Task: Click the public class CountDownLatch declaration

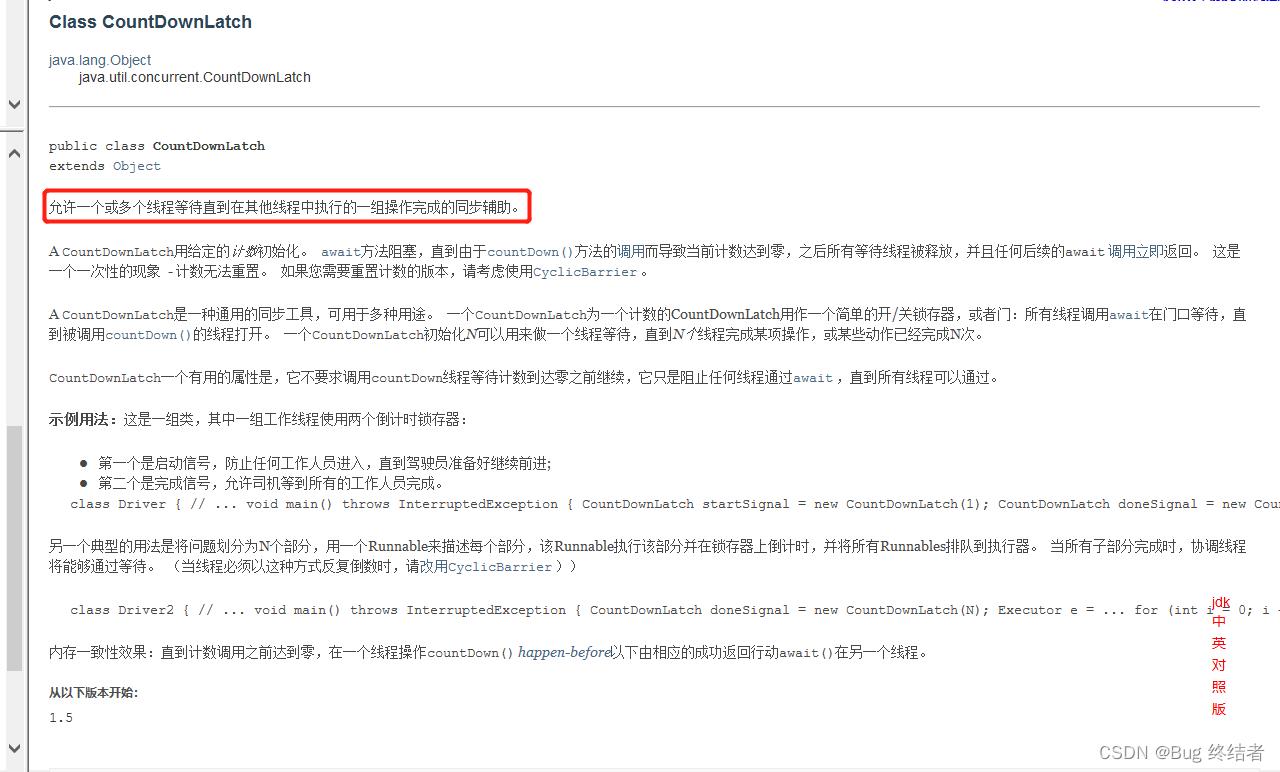Action: click(157, 146)
